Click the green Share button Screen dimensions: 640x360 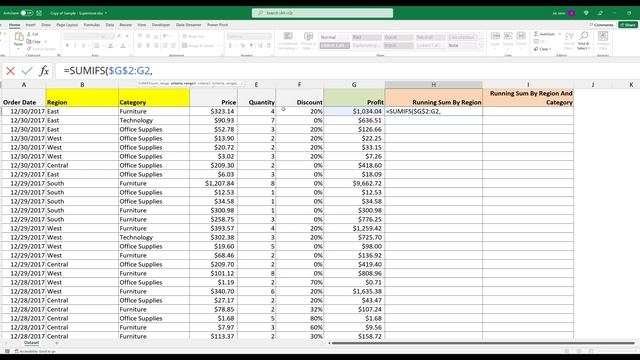(x=628, y=25)
